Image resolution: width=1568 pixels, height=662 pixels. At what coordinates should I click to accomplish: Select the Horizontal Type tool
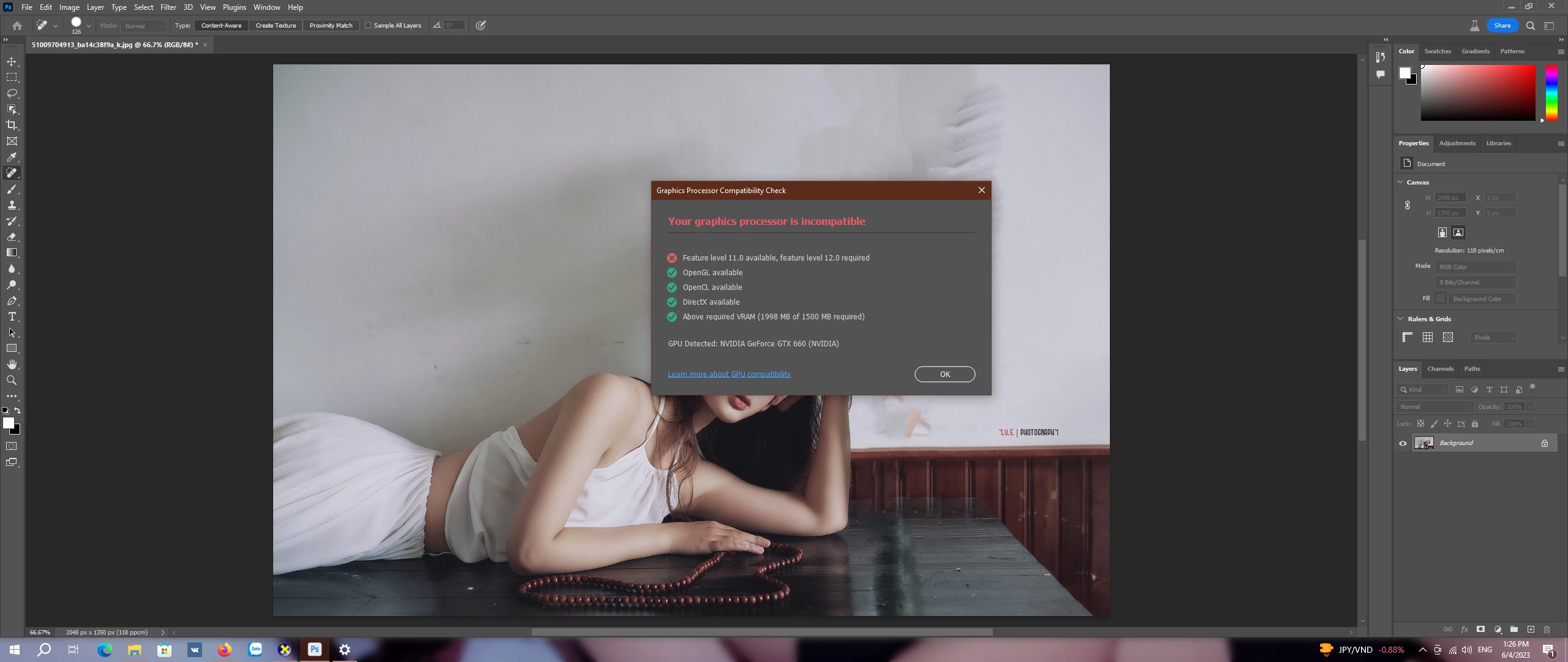point(12,316)
